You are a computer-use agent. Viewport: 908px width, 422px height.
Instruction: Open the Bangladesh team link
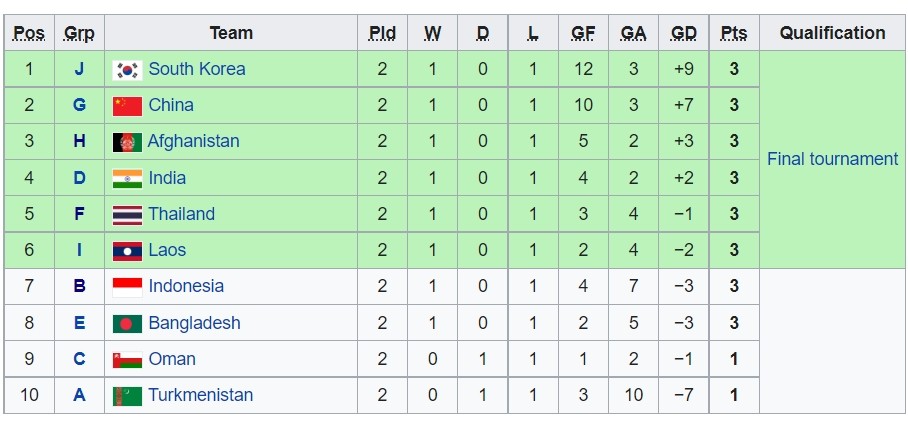(194, 323)
